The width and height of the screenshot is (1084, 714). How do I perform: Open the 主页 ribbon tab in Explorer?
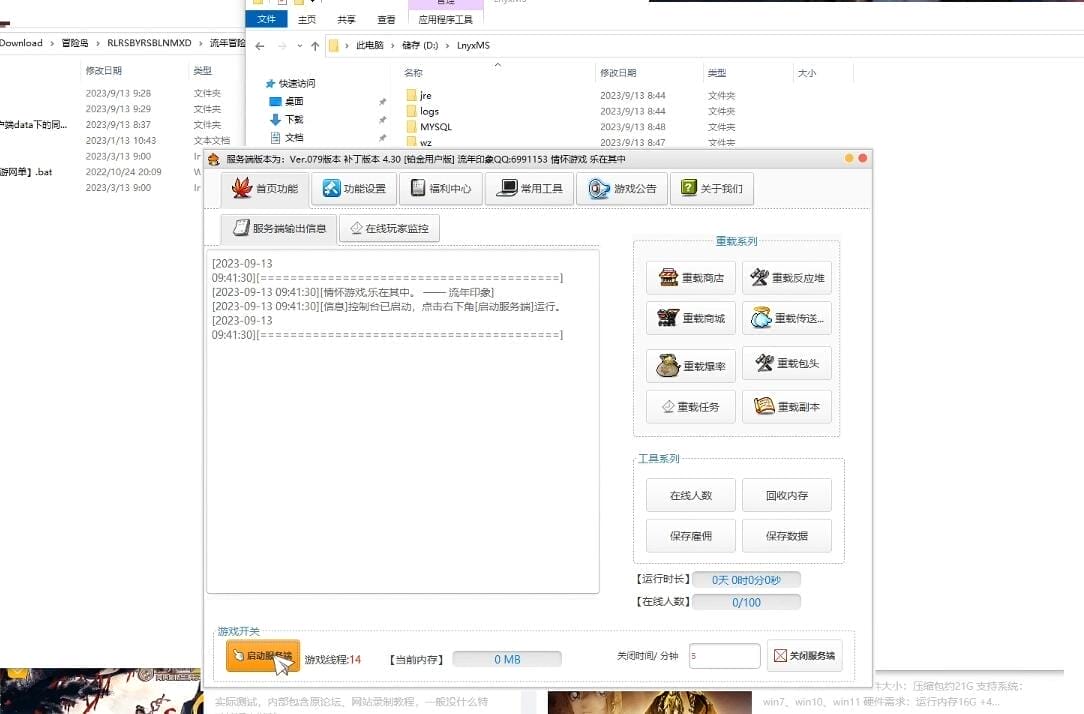[307, 19]
